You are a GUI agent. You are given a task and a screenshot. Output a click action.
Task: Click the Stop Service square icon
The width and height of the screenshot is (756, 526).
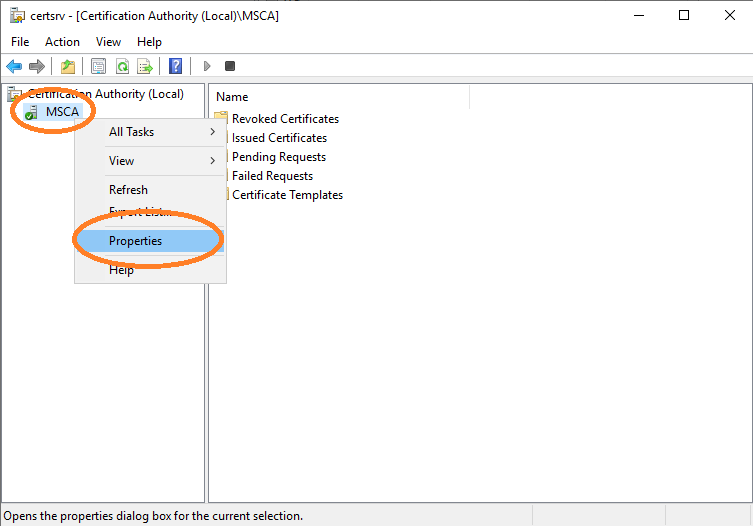point(230,66)
